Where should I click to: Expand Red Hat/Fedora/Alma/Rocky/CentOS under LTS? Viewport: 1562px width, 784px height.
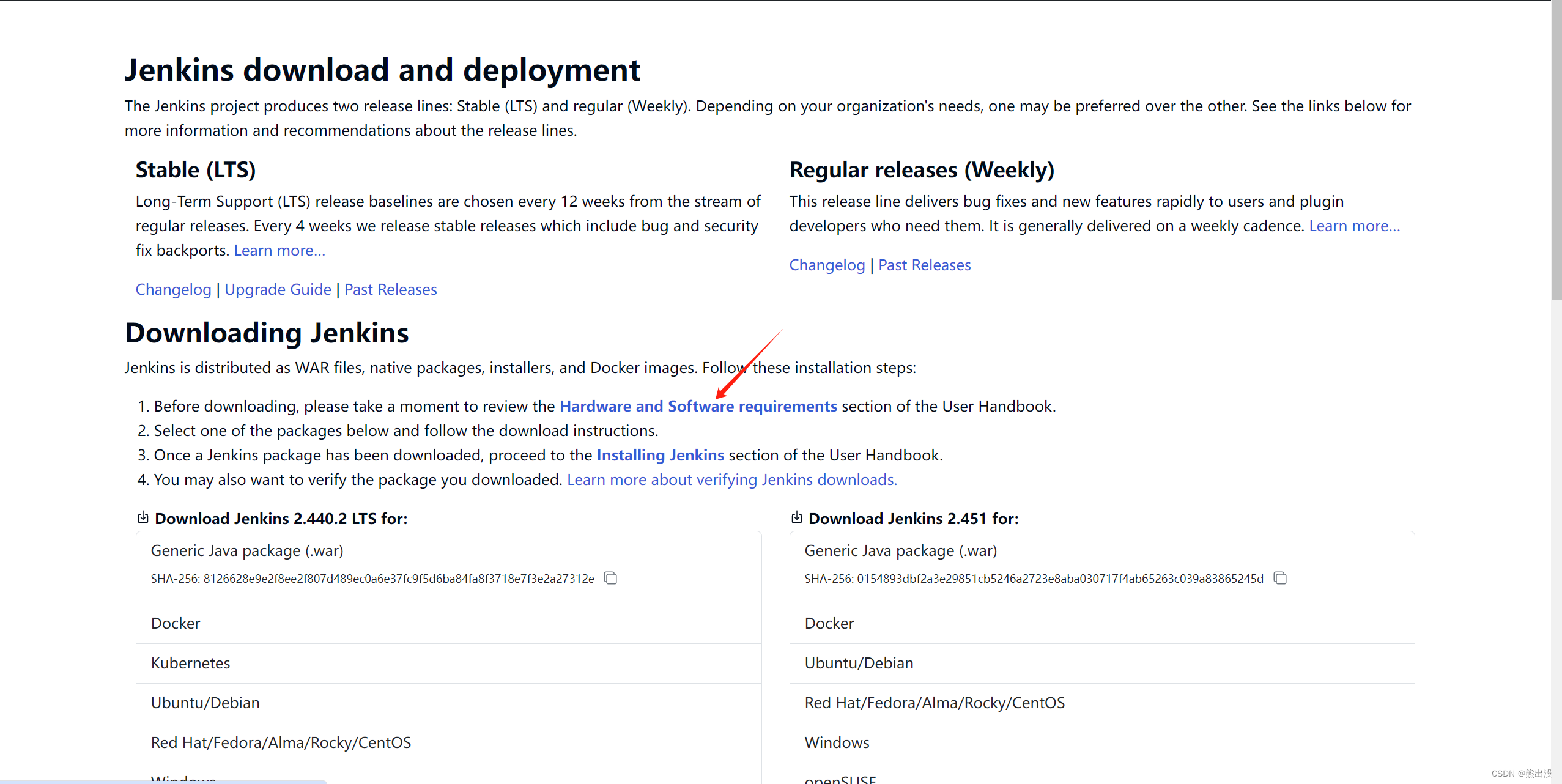point(281,742)
